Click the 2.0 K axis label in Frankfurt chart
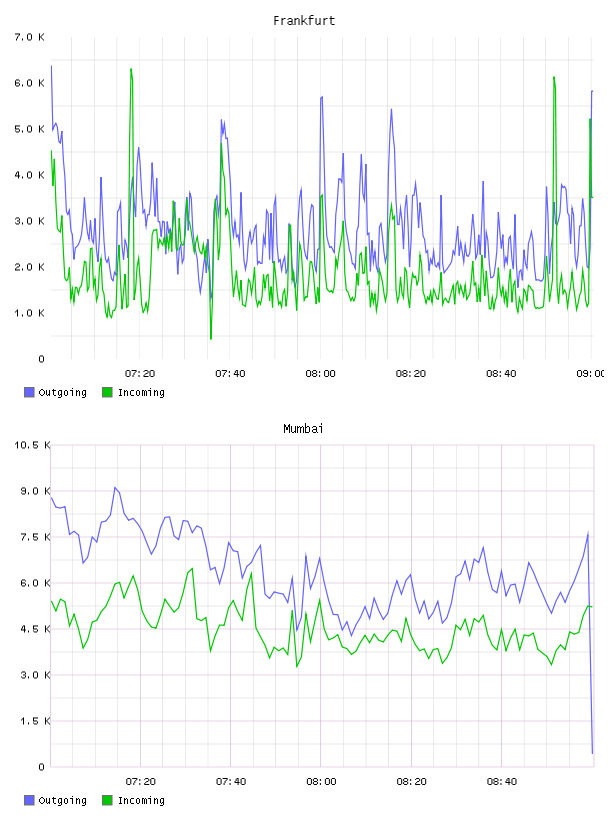Screen dimensions: 608x816 click(30, 267)
